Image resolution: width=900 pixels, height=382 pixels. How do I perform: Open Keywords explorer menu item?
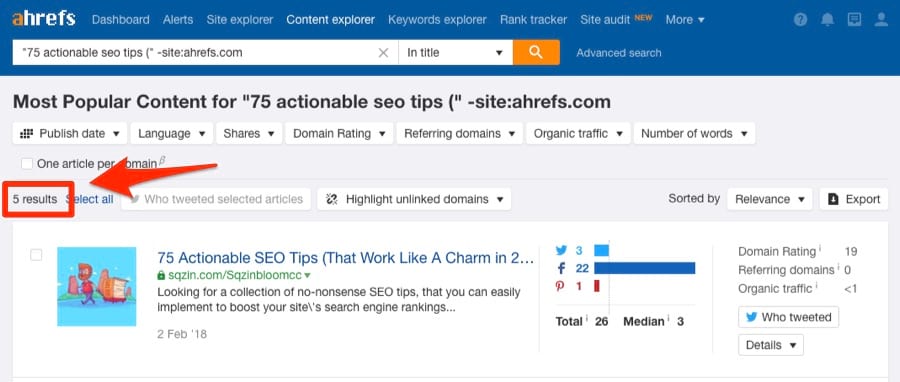[437, 20]
